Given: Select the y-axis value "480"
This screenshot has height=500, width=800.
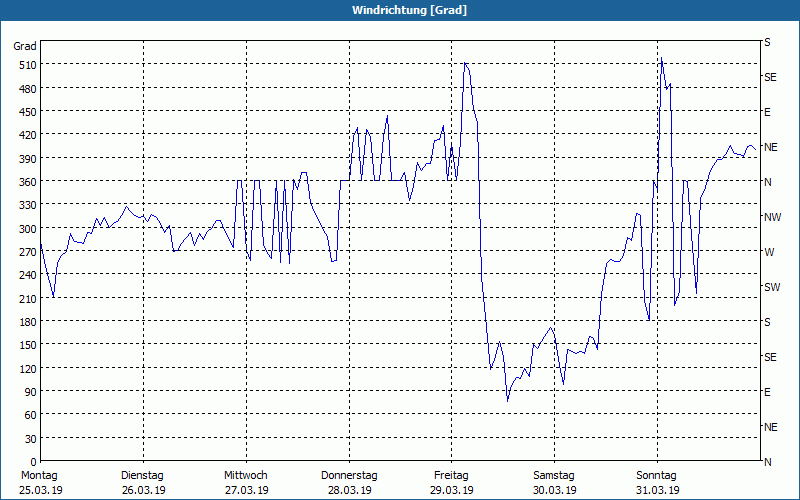Looking at the screenshot, I should click(28, 89).
